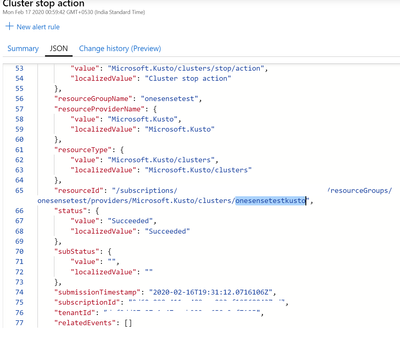Click the tenantId key on line 76

pyautogui.click(x=75, y=313)
